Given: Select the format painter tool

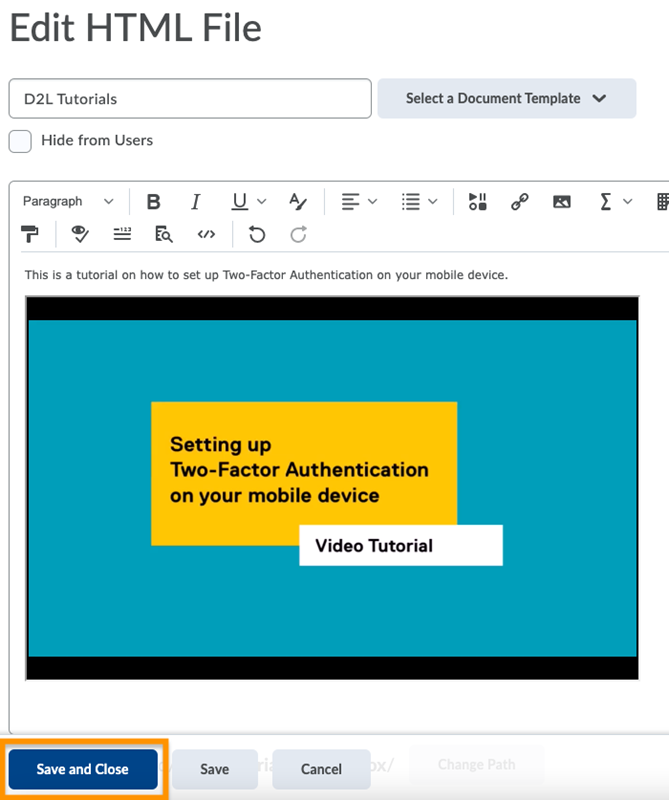Looking at the screenshot, I should (x=29, y=235).
